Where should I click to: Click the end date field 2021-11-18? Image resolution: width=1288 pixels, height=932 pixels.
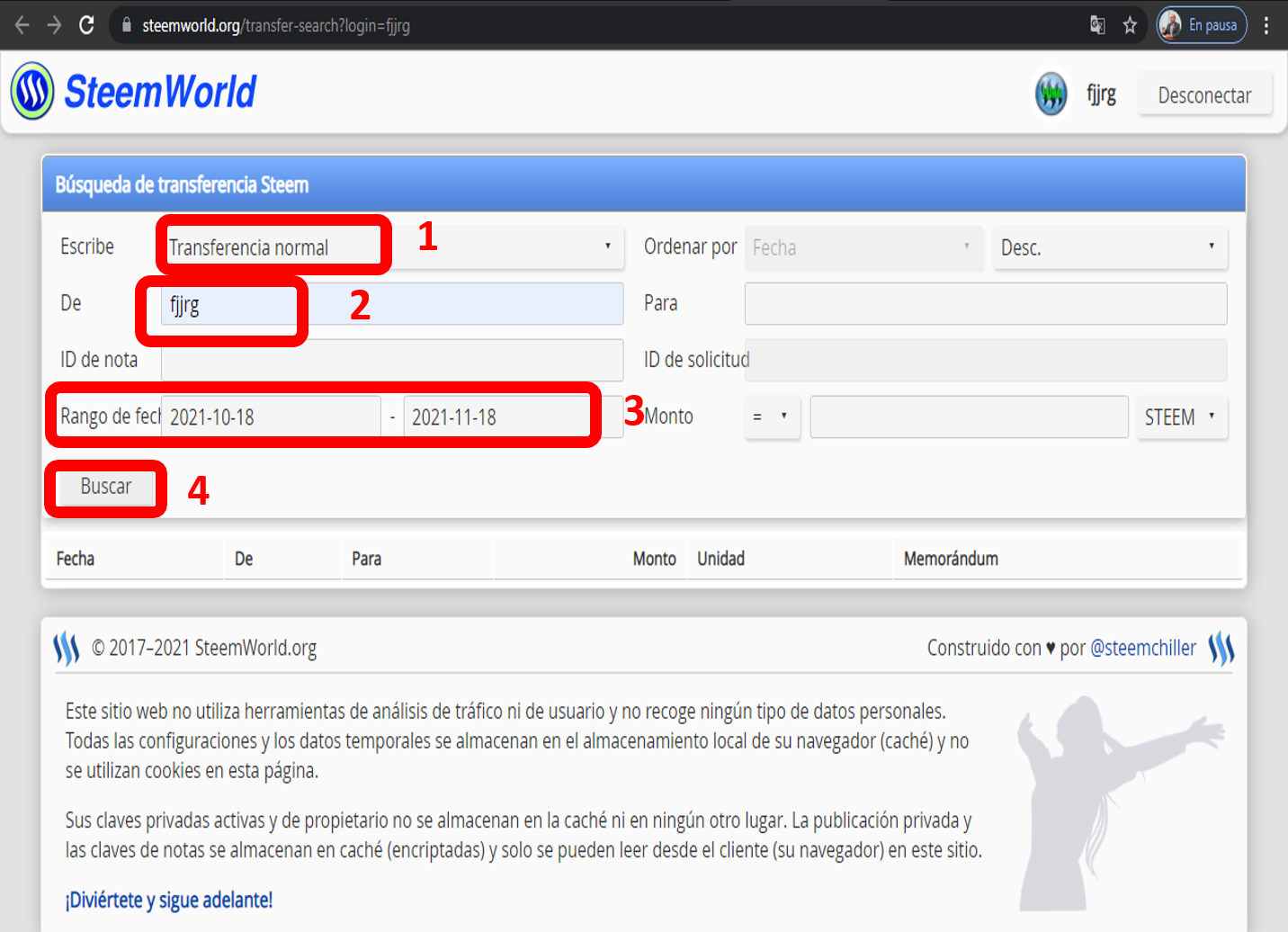point(513,417)
